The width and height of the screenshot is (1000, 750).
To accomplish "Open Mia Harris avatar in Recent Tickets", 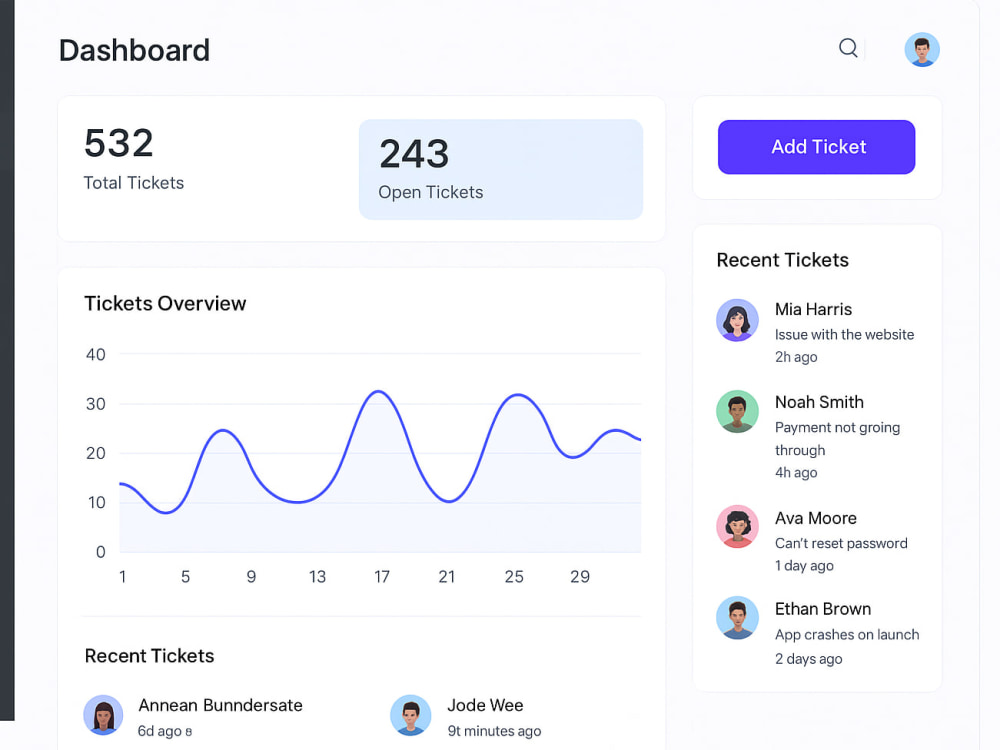I will 737,320.
